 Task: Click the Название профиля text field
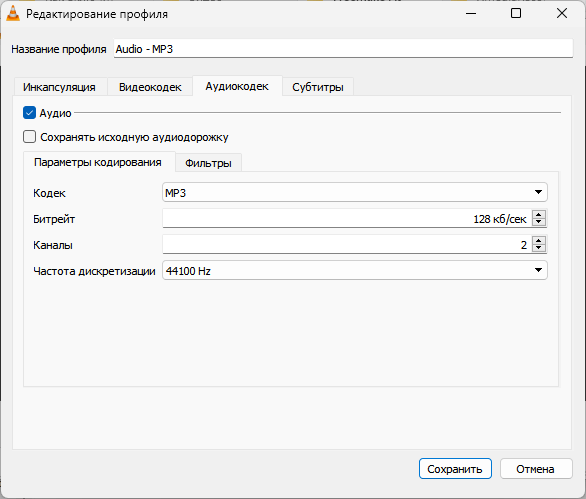click(x=343, y=49)
